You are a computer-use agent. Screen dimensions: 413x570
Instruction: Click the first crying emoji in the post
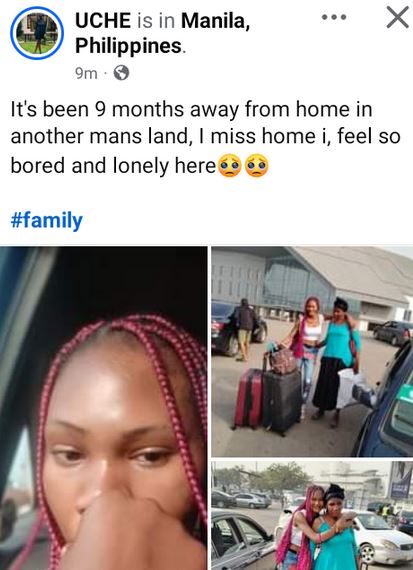tap(229, 166)
